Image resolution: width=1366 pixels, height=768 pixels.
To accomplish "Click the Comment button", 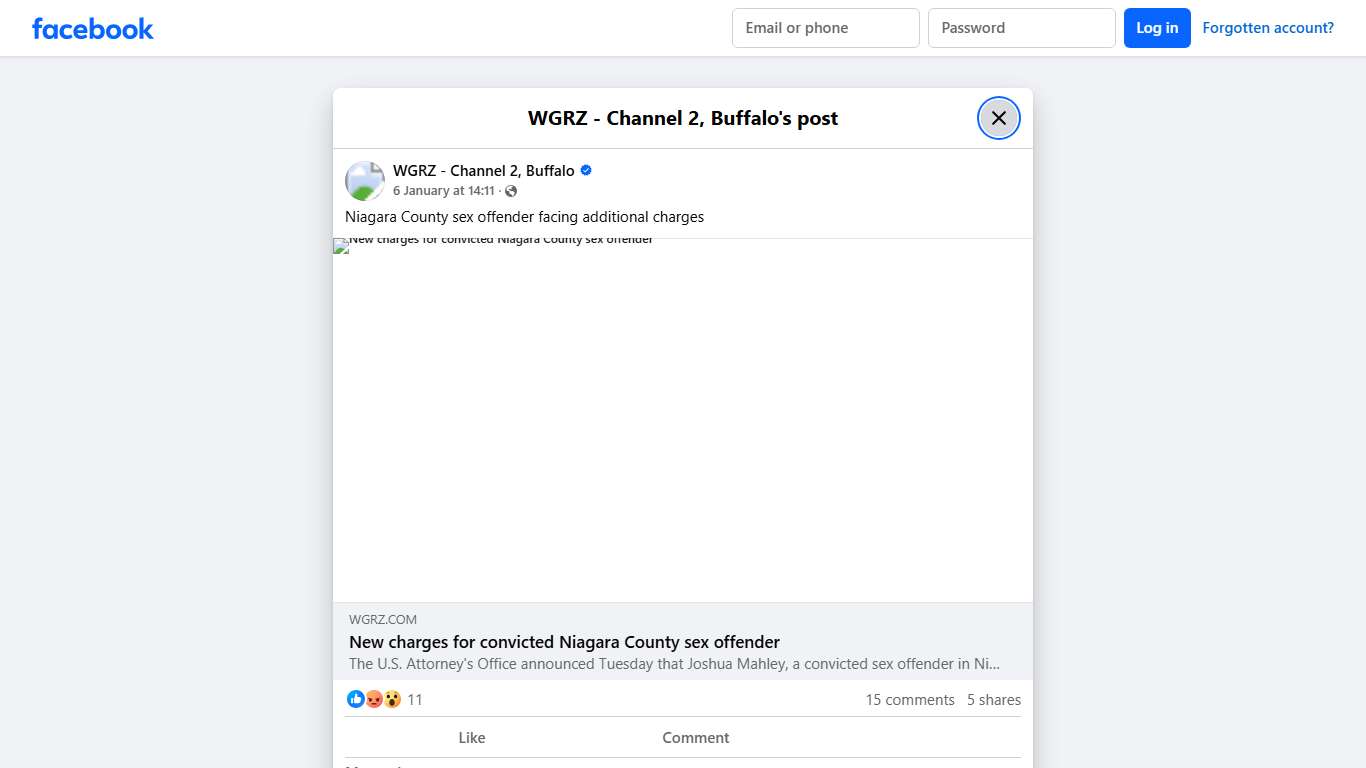I will point(695,738).
